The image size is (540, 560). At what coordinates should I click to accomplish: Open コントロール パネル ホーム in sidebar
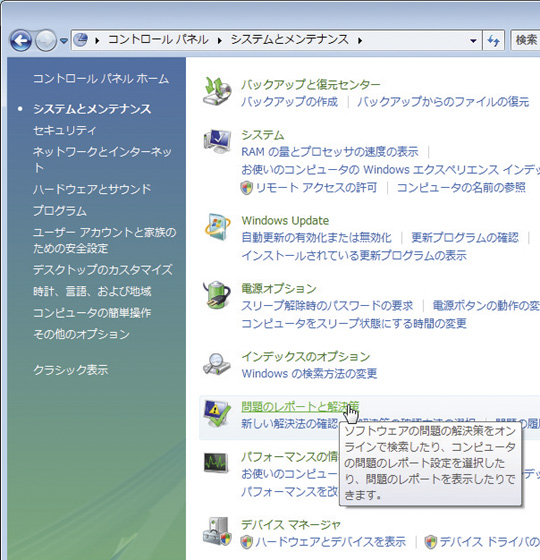pos(101,79)
